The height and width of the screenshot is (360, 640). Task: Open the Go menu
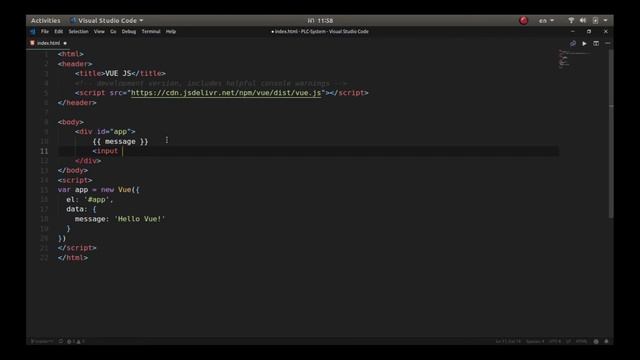coord(113,31)
